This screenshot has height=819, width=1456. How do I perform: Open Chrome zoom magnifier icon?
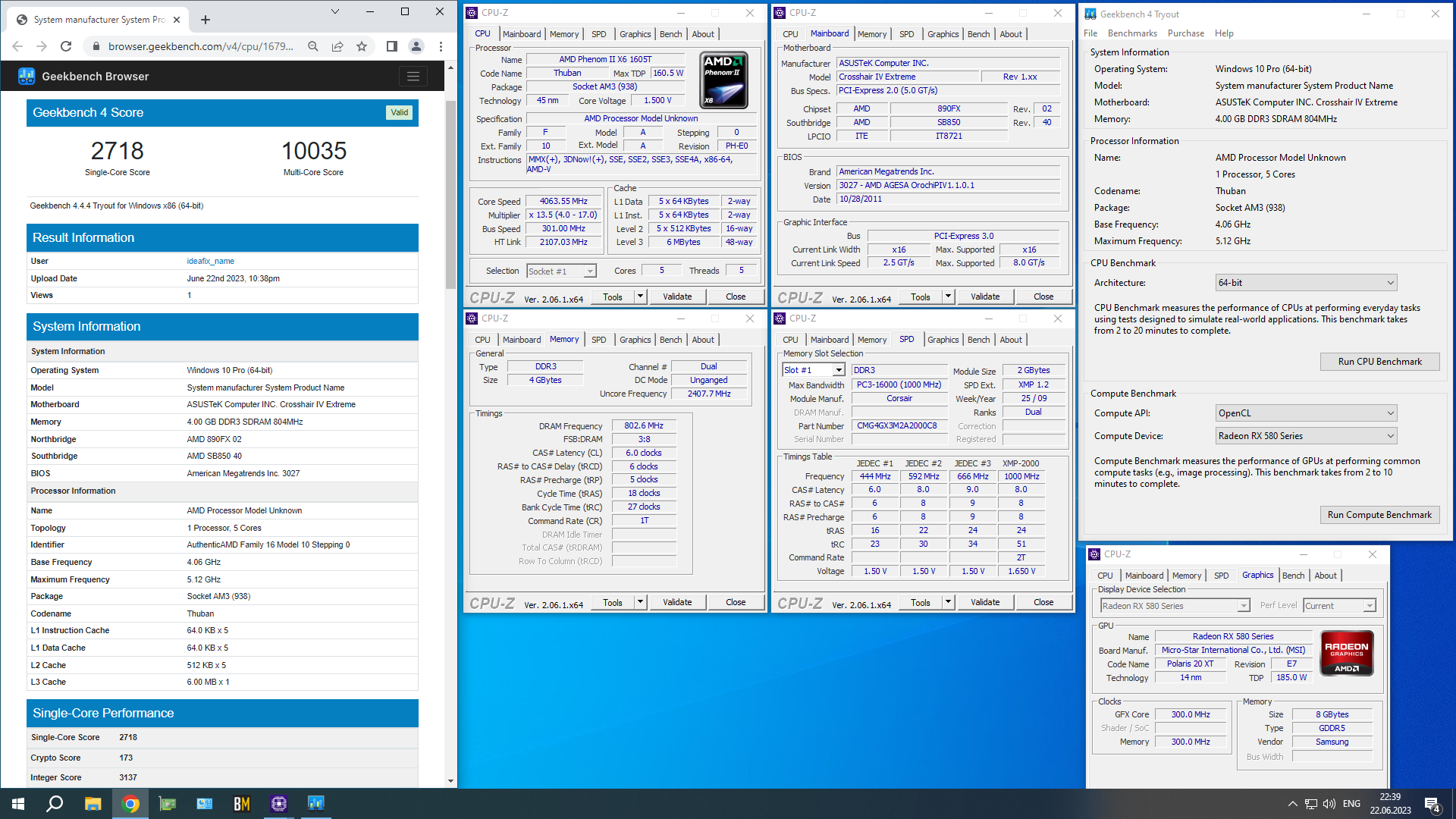click(x=313, y=46)
